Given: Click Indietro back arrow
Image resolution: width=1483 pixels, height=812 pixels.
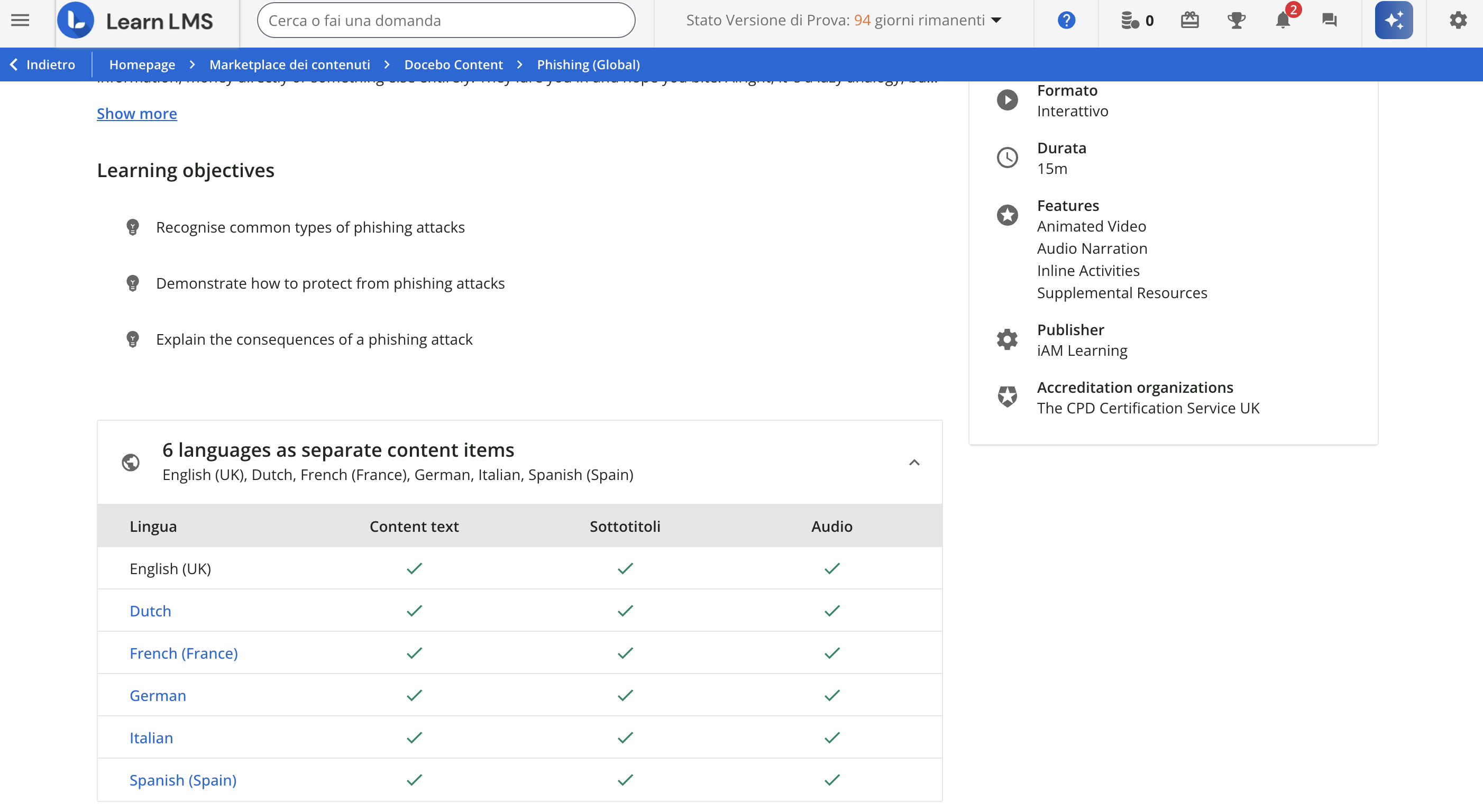Looking at the screenshot, I should pyautogui.click(x=43, y=64).
